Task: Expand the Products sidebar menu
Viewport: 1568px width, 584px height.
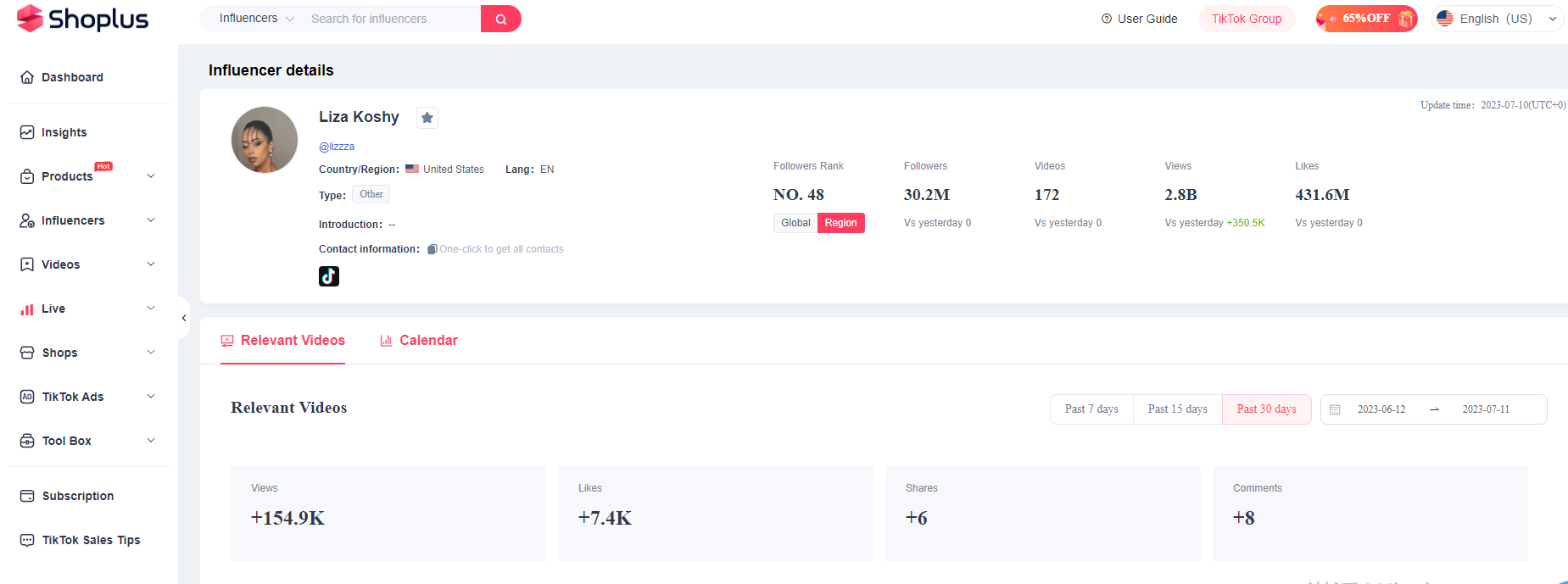Action: point(151,176)
